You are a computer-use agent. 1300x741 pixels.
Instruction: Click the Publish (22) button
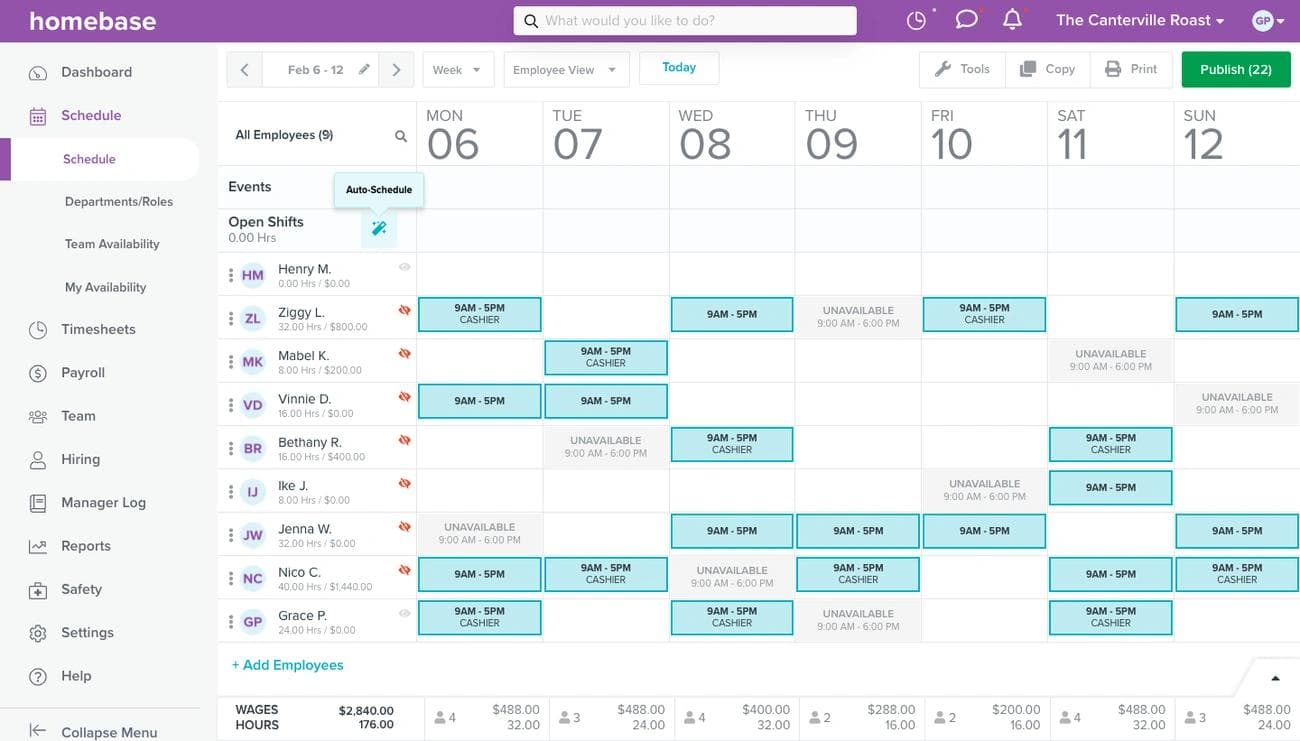pyautogui.click(x=1236, y=69)
